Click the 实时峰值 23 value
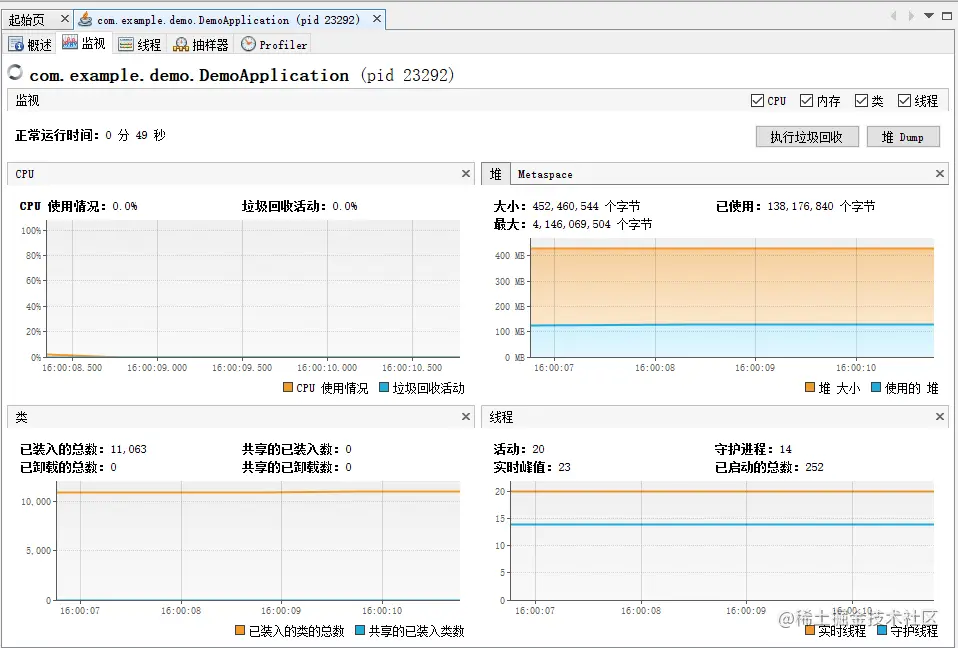 coord(564,467)
